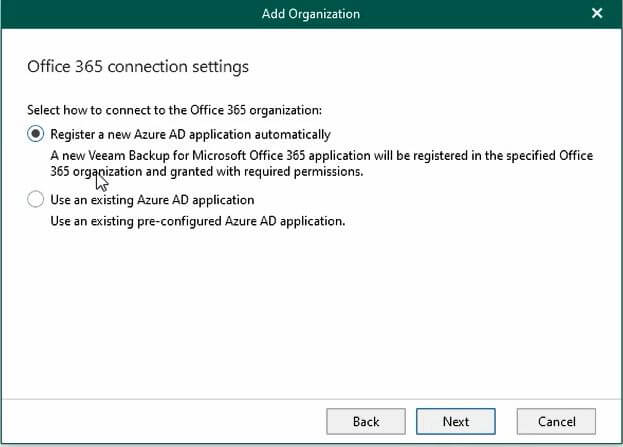Click the 'Use an existing Azure AD application' label text
Image resolution: width=623 pixels, height=447 pixels.
(x=152, y=200)
